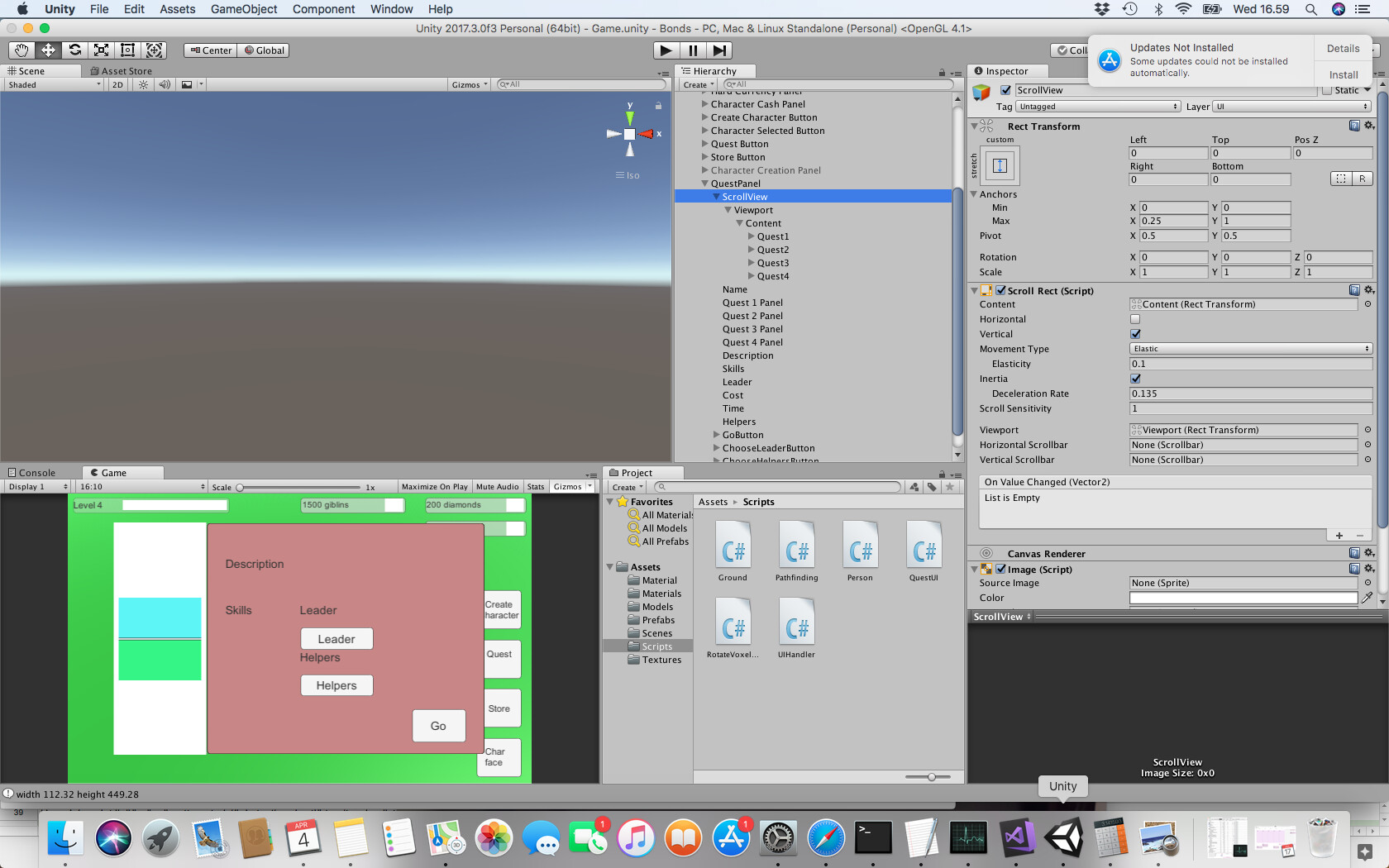The image size is (1389, 868).
Task: Click the Scroll Sensitivity input field
Action: (1248, 408)
